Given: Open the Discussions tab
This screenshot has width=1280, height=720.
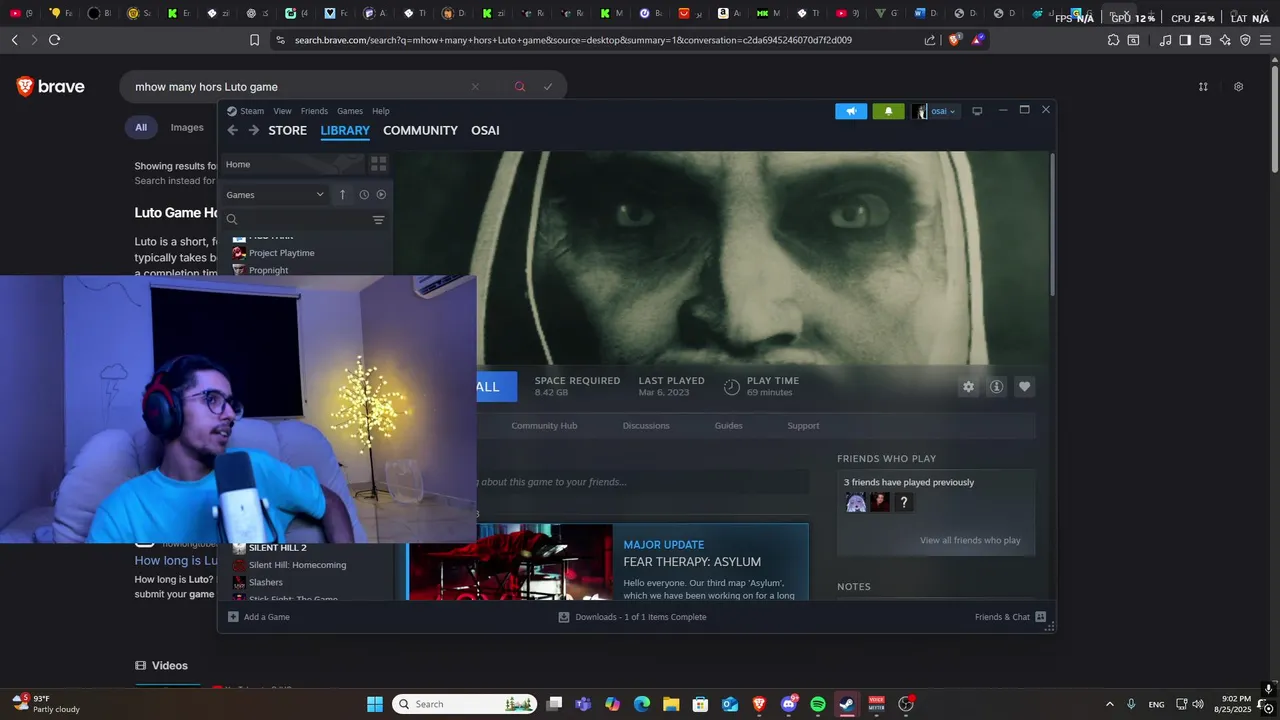Looking at the screenshot, I should (646, 426).
